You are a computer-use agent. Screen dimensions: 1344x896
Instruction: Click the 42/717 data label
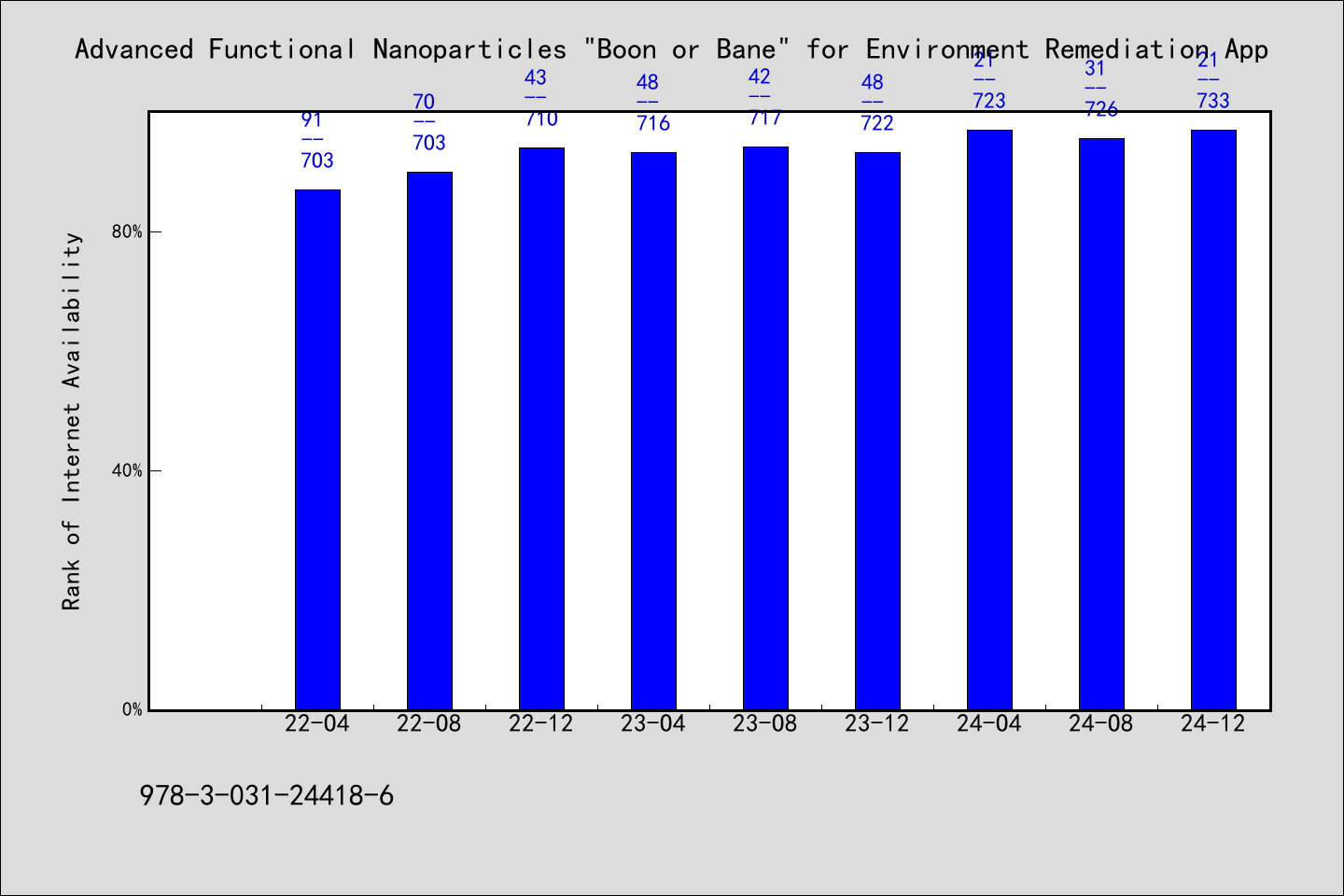765,97
